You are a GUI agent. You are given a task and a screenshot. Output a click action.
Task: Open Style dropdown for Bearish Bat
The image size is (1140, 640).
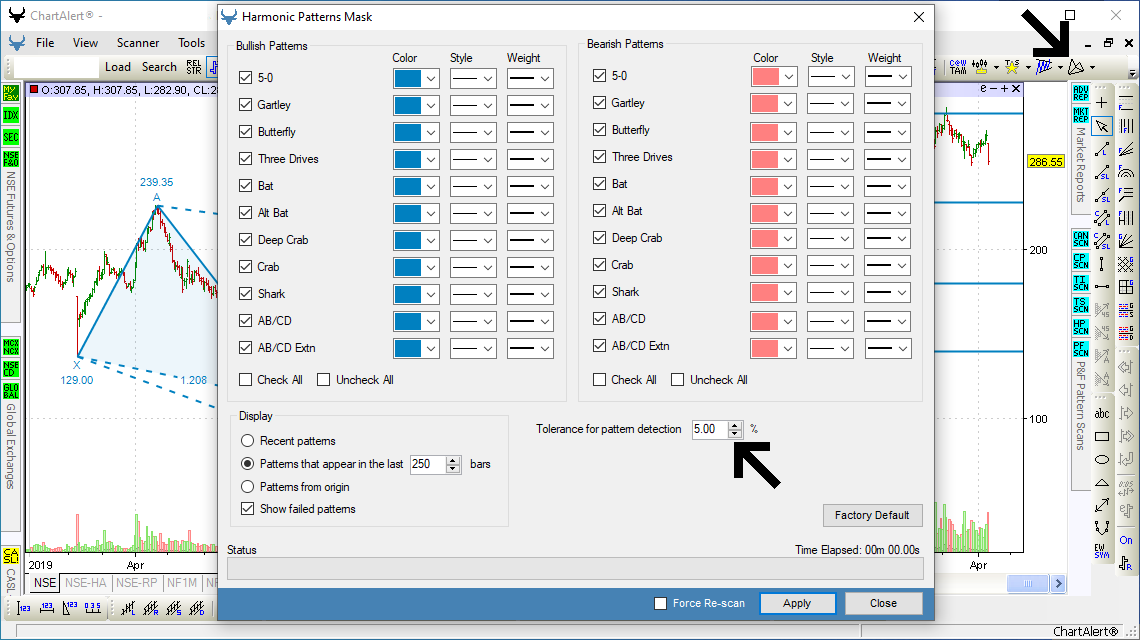(831, 186)
